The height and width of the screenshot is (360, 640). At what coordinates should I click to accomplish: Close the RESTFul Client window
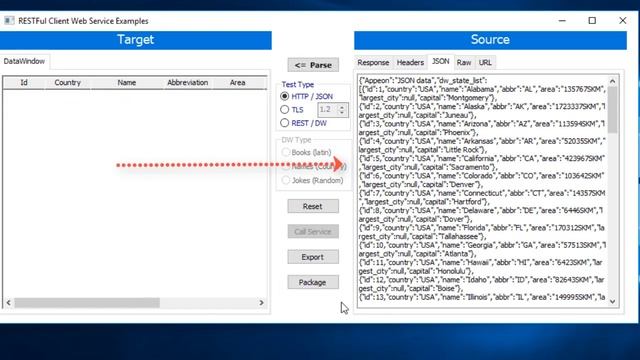[622, 20]
